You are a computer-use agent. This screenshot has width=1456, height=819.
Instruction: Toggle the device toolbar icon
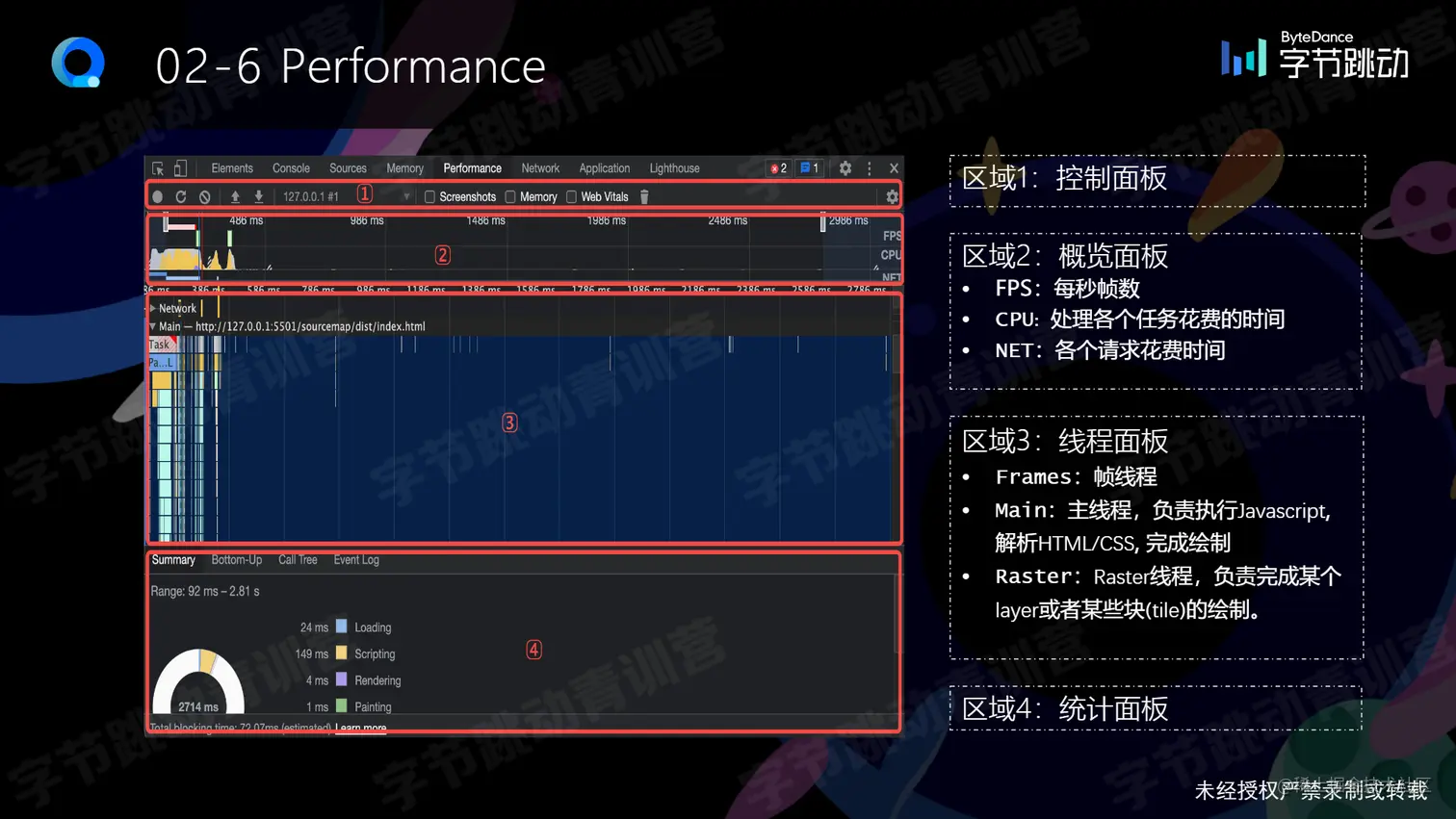point(180,168)
